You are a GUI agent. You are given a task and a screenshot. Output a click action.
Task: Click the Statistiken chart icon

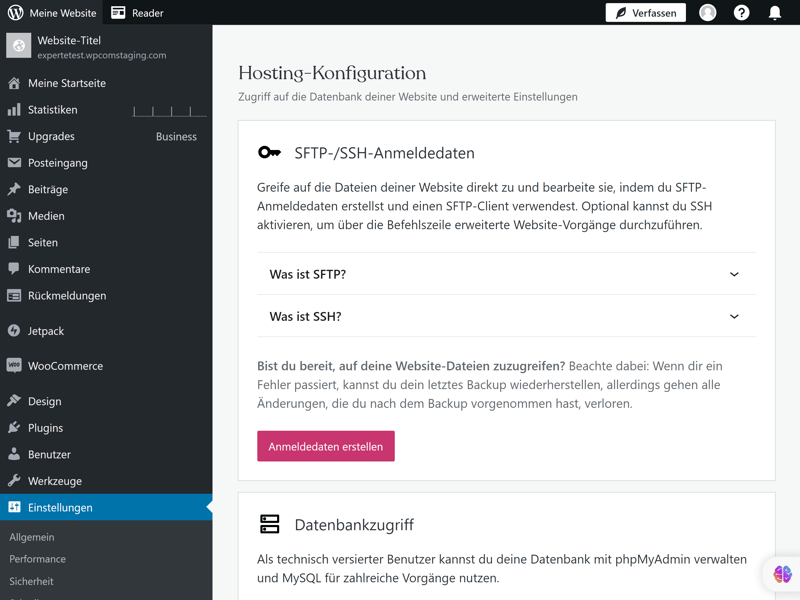[15, 110]
